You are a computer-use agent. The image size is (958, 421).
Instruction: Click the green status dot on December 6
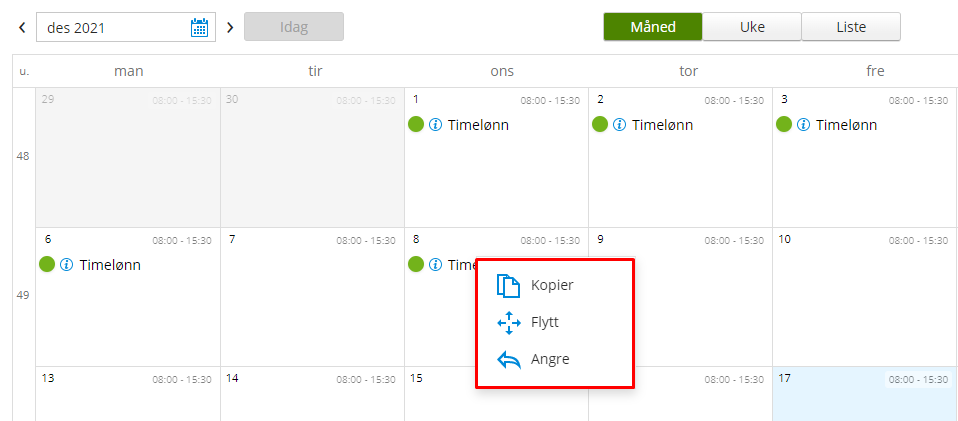(47, 265)
